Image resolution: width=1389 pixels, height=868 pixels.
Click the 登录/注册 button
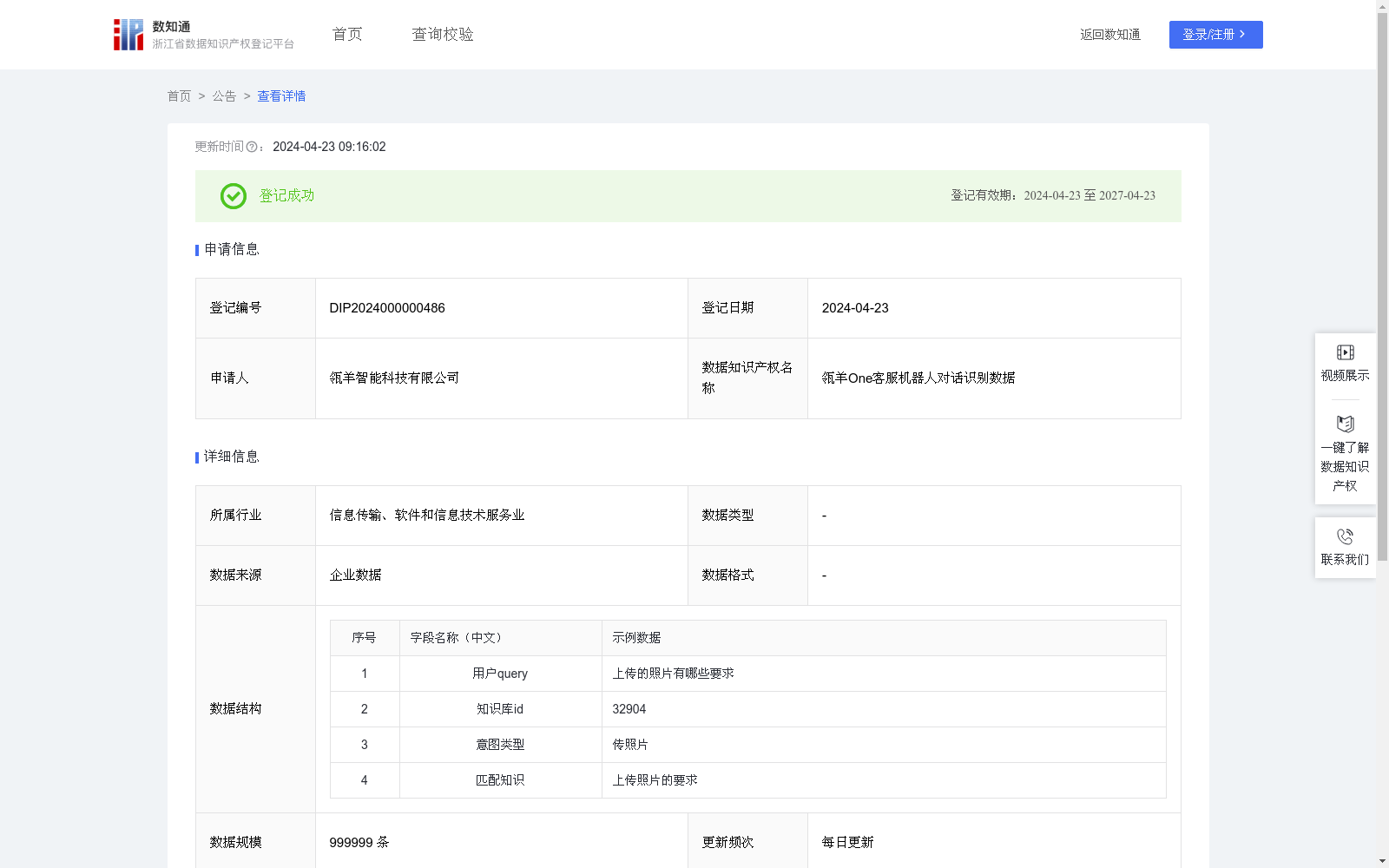[x=1215, y=35]
